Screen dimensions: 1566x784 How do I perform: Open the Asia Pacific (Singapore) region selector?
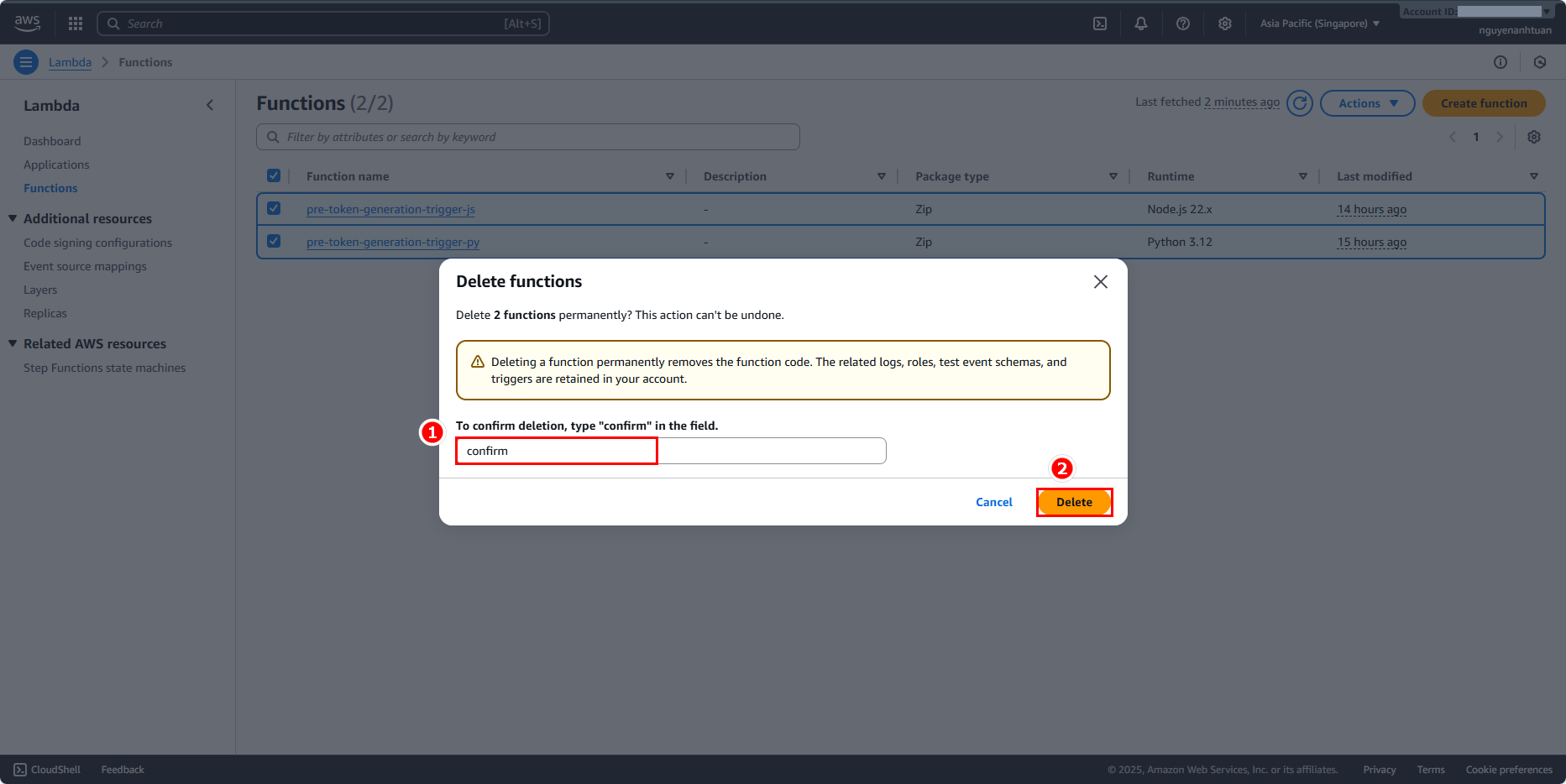point(1319,24)
